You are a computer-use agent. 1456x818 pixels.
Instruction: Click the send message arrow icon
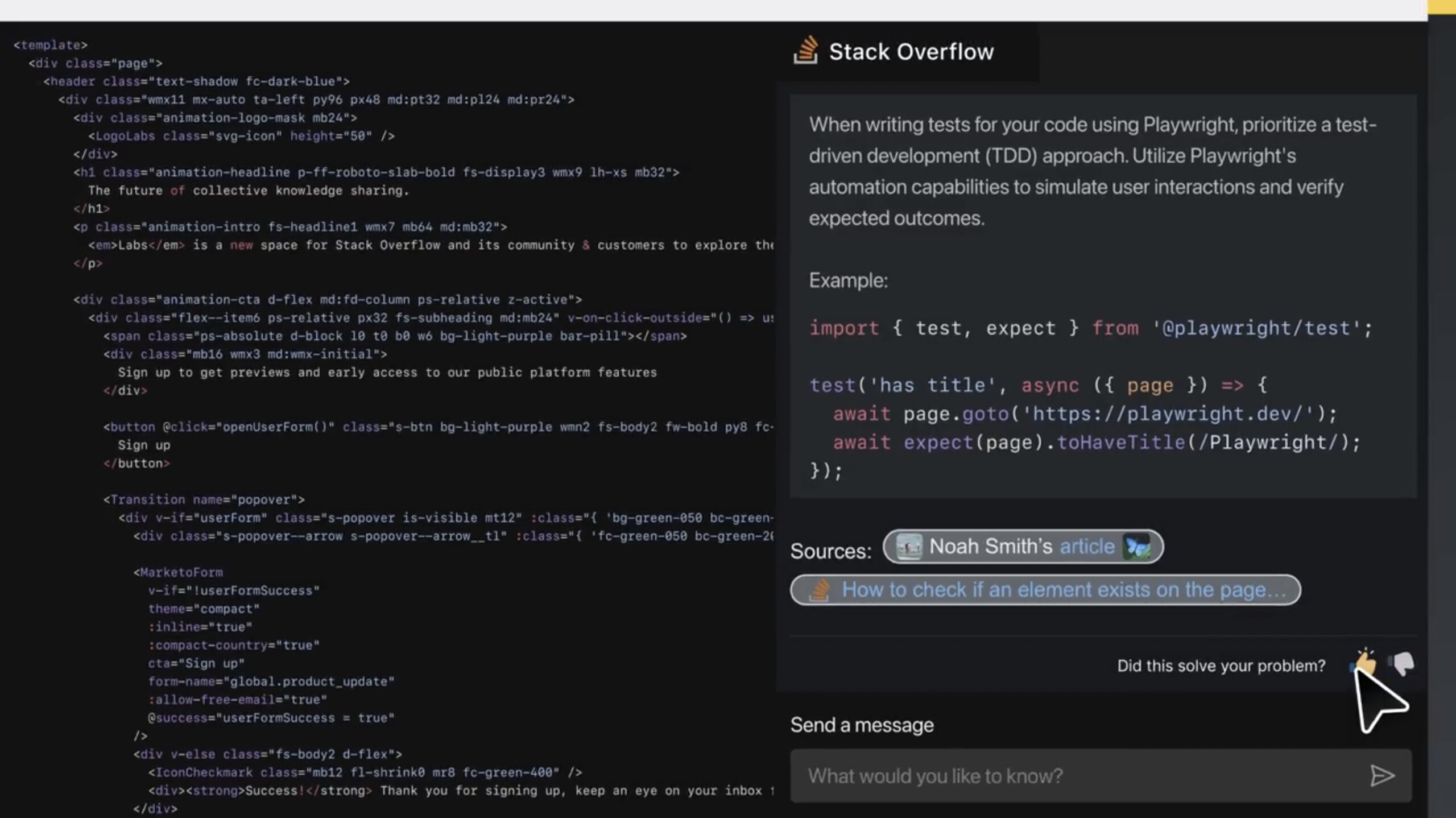[1382, 775]
